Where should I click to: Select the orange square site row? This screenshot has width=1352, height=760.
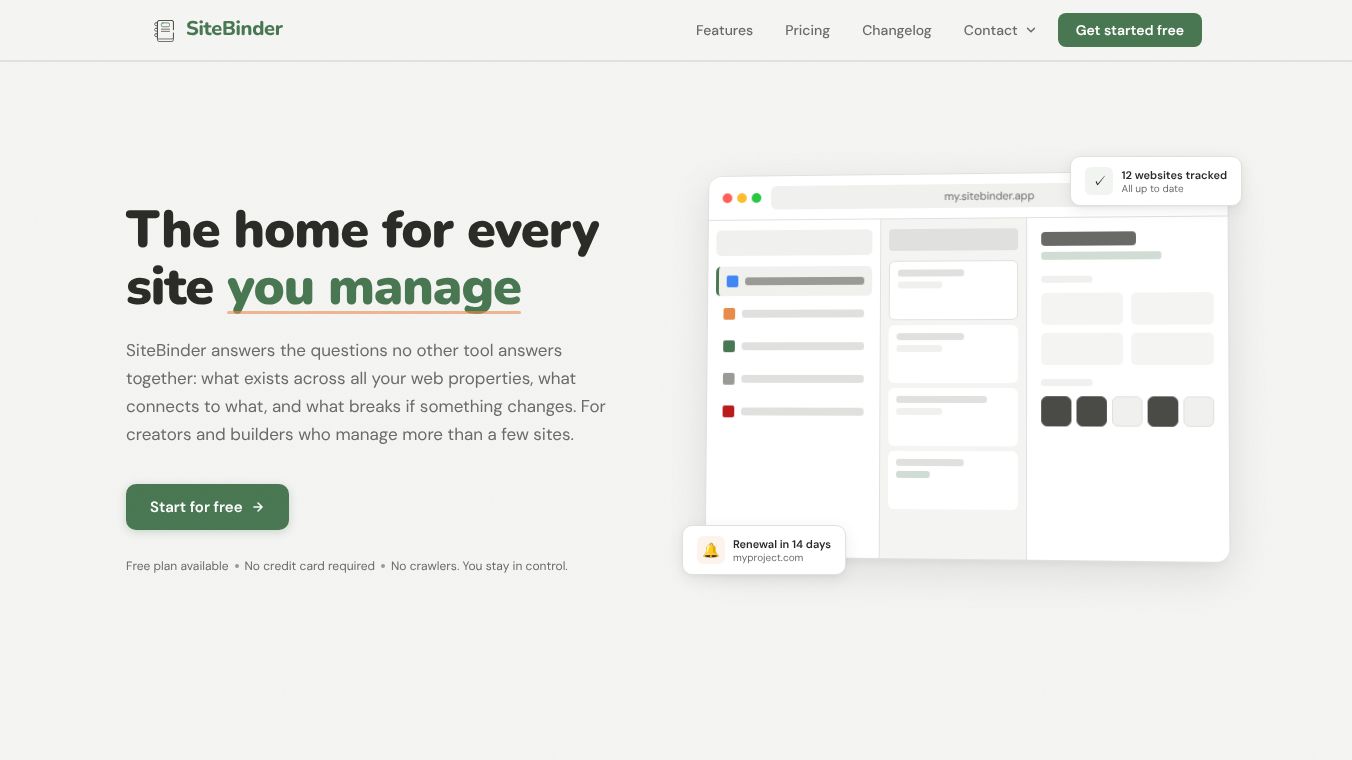click(794, 314)
